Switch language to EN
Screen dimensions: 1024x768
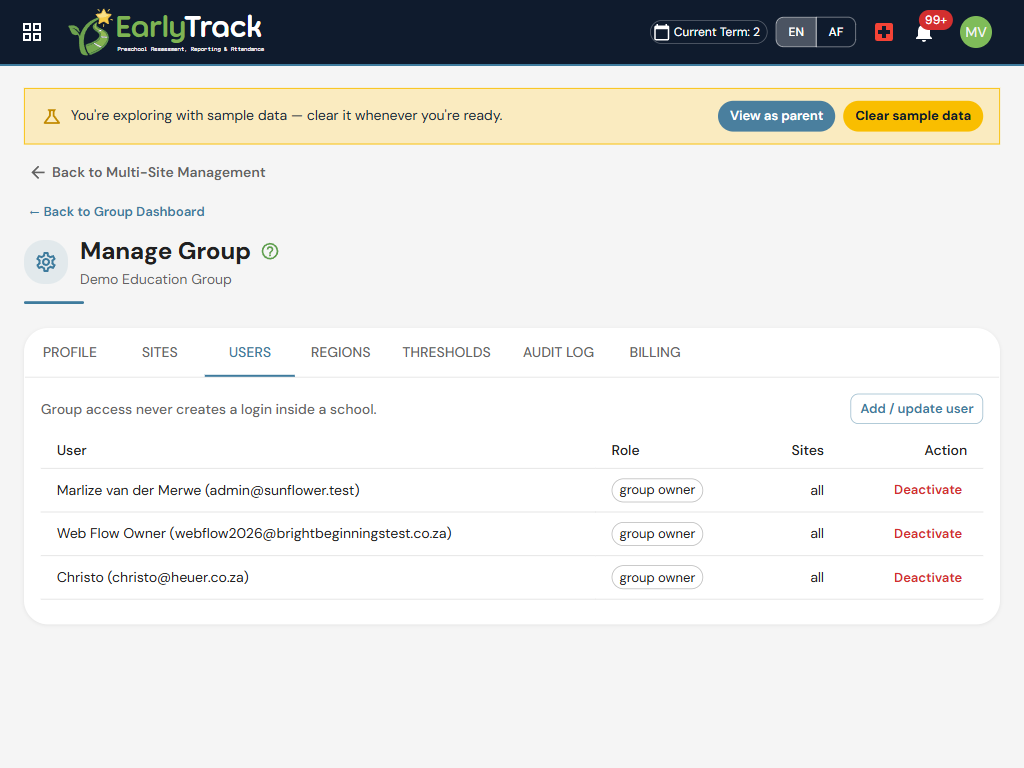tap(795, 32)
